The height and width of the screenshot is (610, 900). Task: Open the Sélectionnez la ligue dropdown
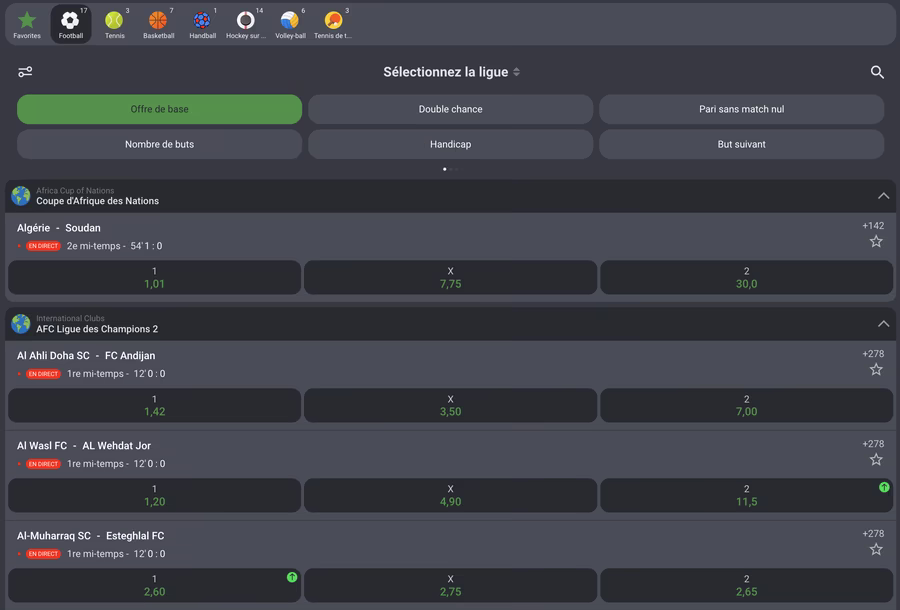[x=451, y=72]
